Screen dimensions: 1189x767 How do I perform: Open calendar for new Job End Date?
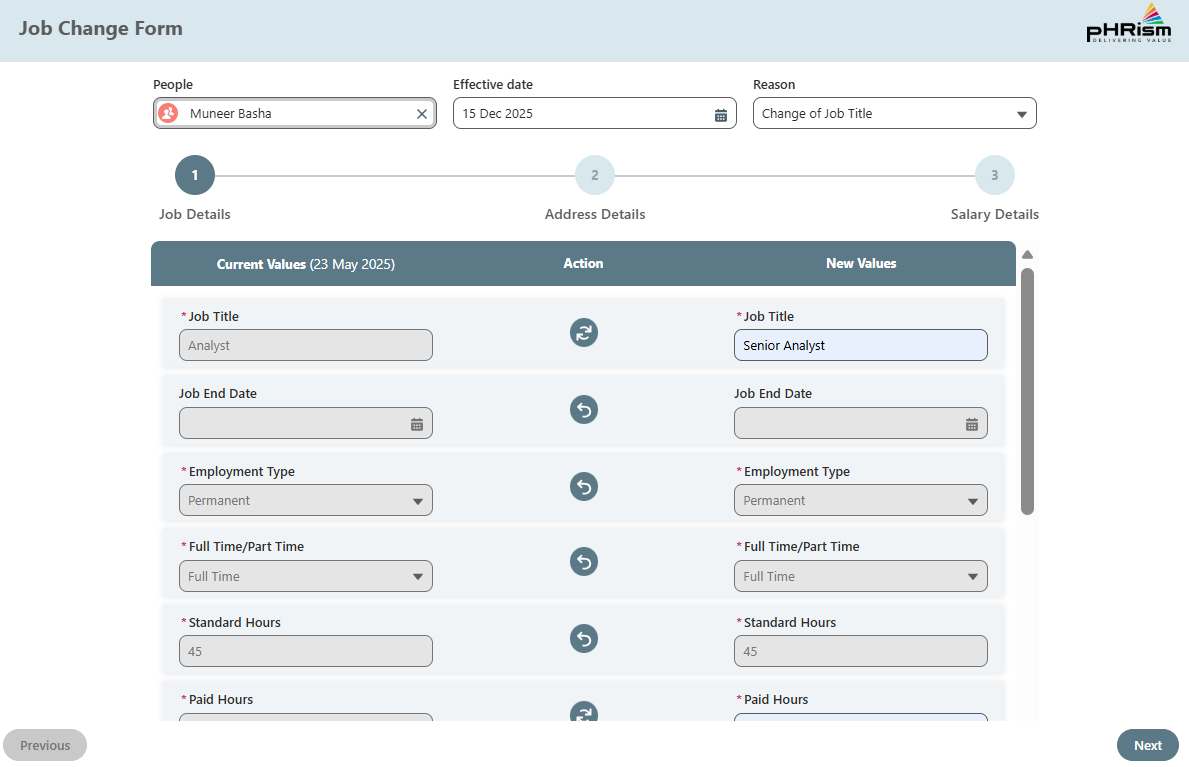pyautogui.click(x=971, y=424)
